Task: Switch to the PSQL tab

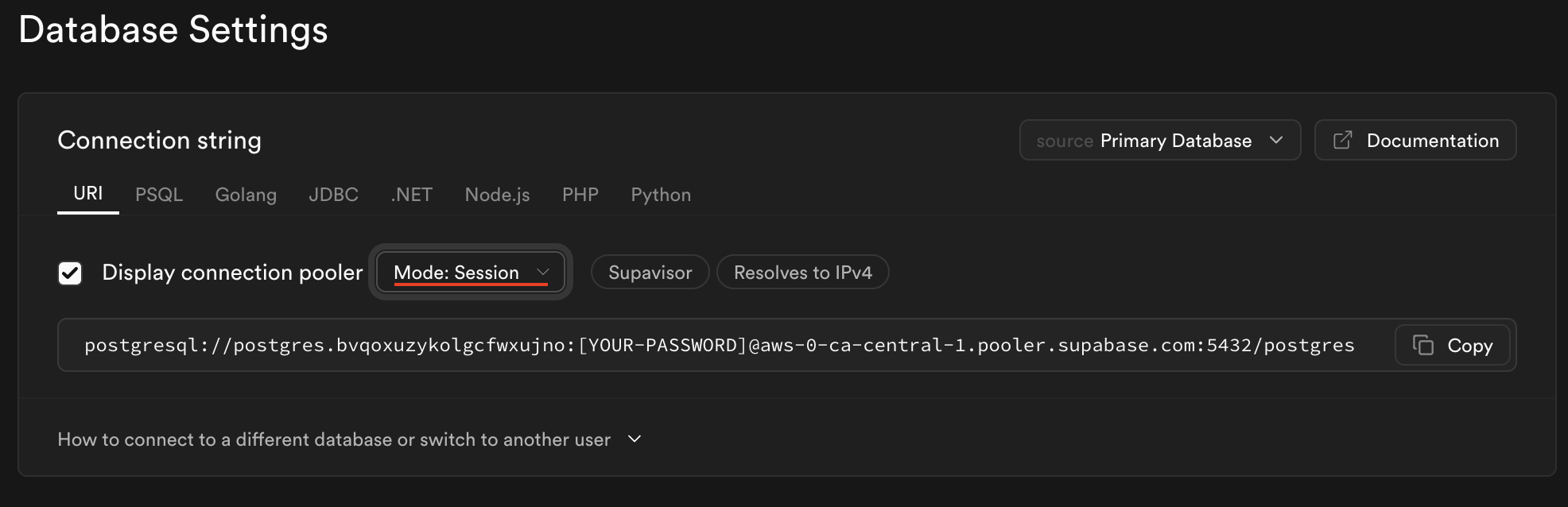Action: pos(159,195)
